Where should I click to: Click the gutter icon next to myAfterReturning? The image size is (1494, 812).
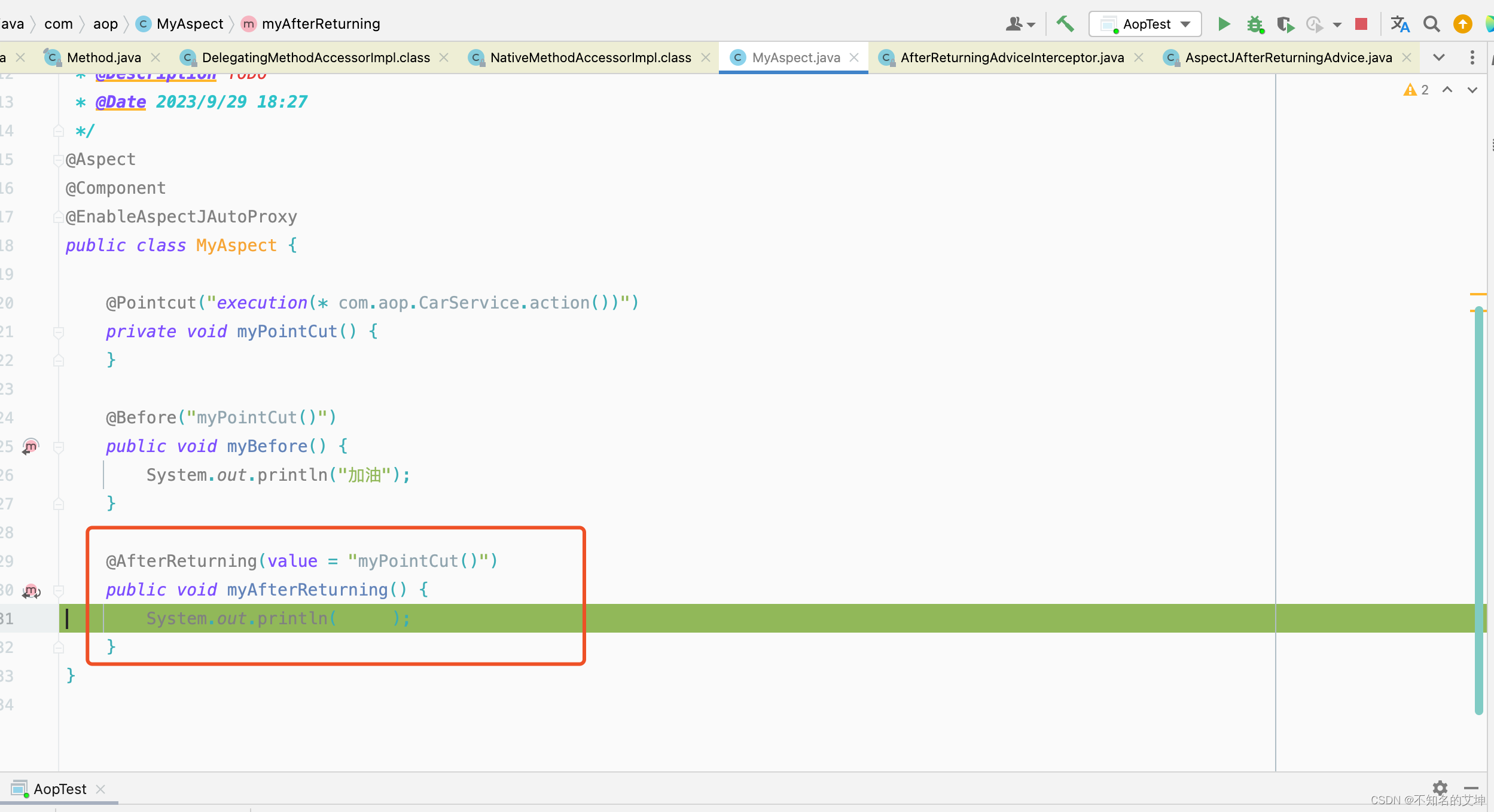[31, 591]
